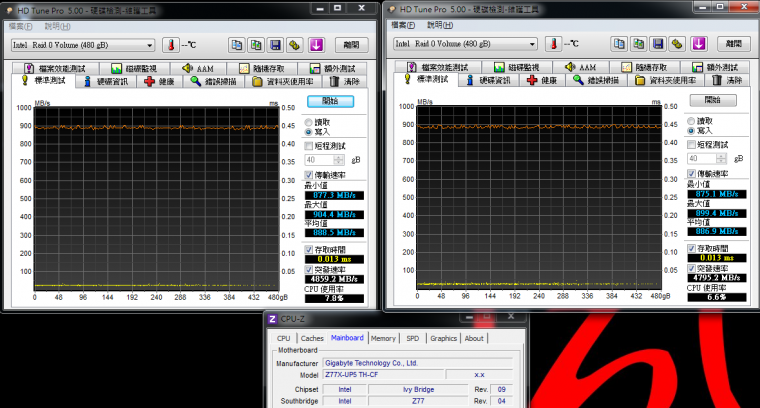The width and height of the screenshot is (760, 408).
Task: Click the thermometer icon in right HD Tune window
Action: [x=555, y=44]
